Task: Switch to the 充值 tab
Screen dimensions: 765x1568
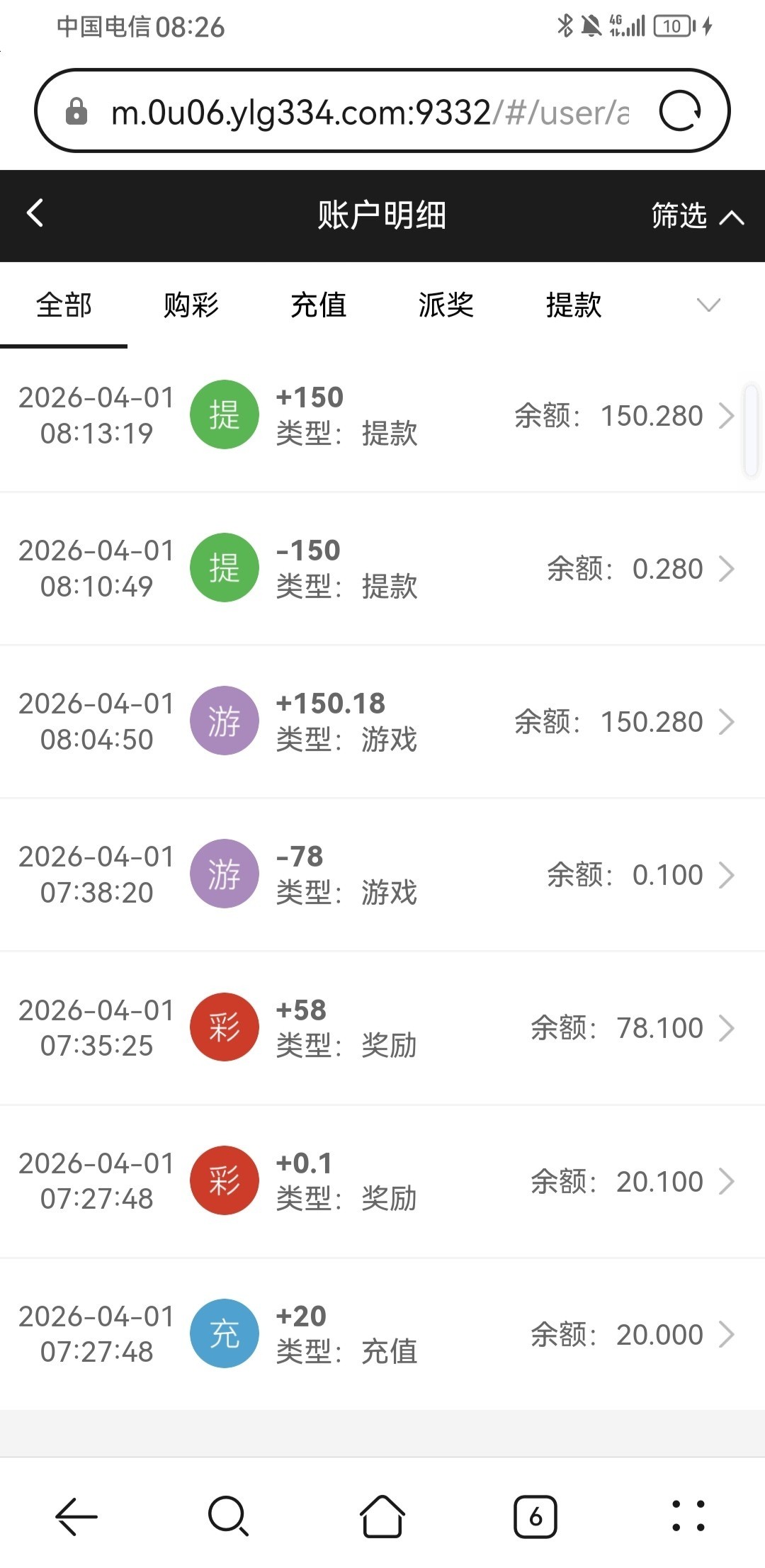Action: [x=318, y=305]
